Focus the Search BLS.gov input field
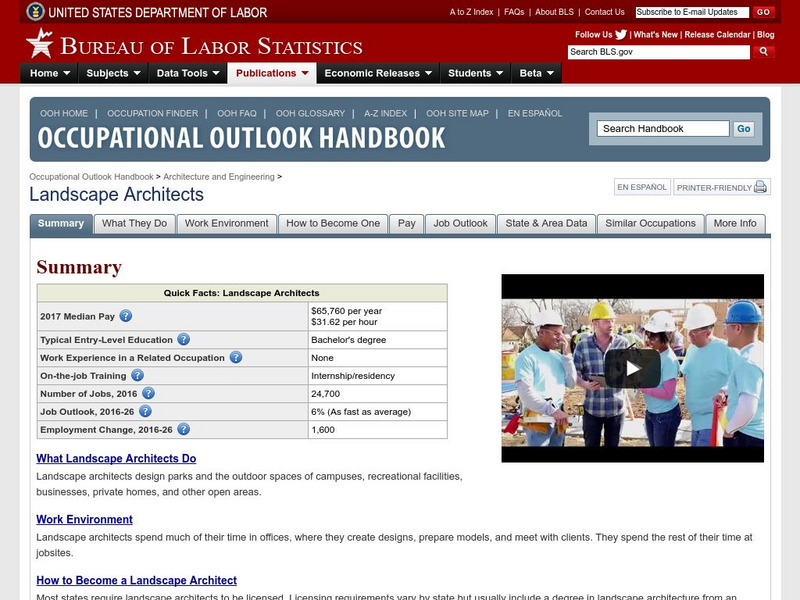 (x=659, y=52)
